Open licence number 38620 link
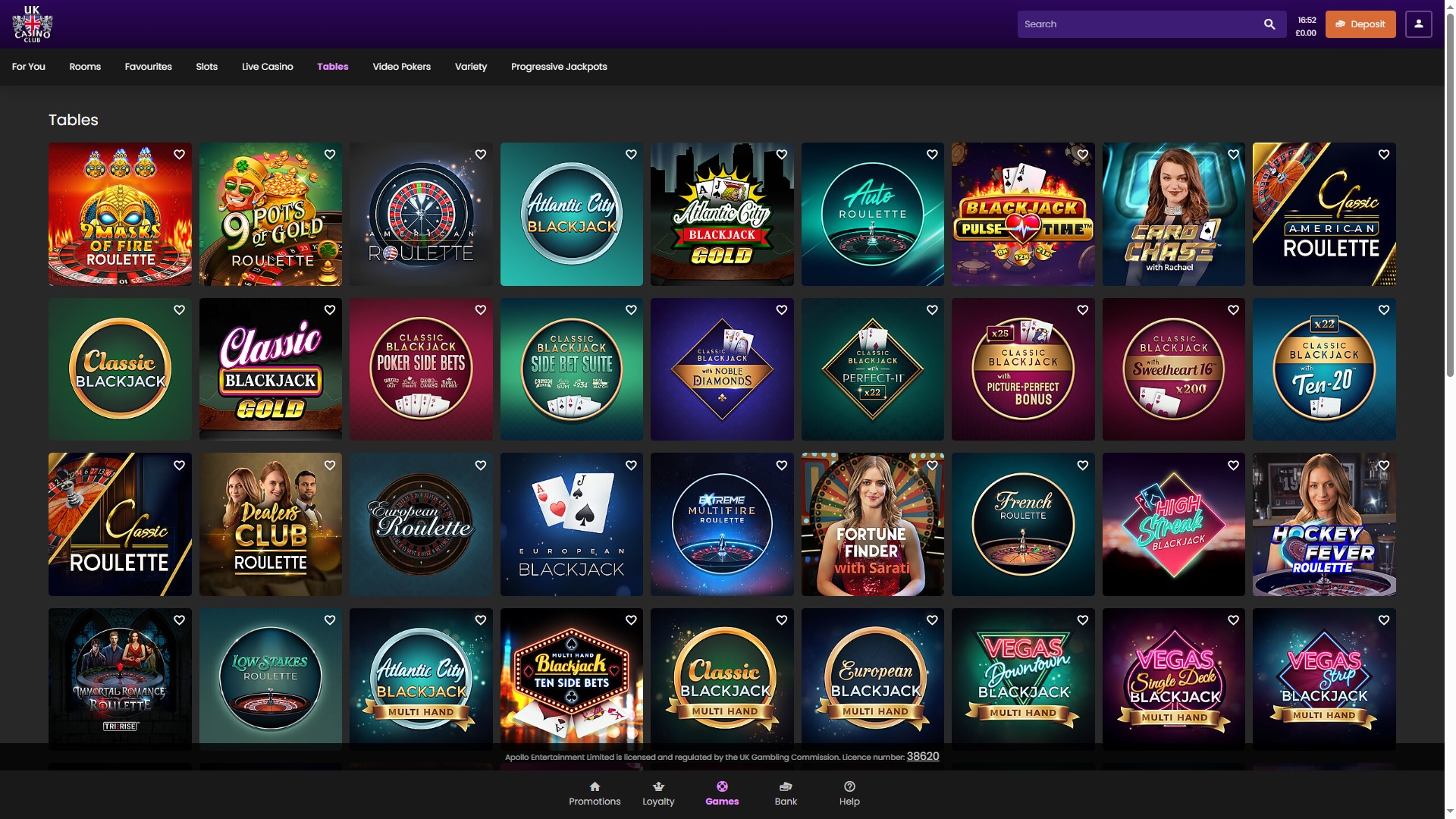1456x819 pixels. (923, 757)
